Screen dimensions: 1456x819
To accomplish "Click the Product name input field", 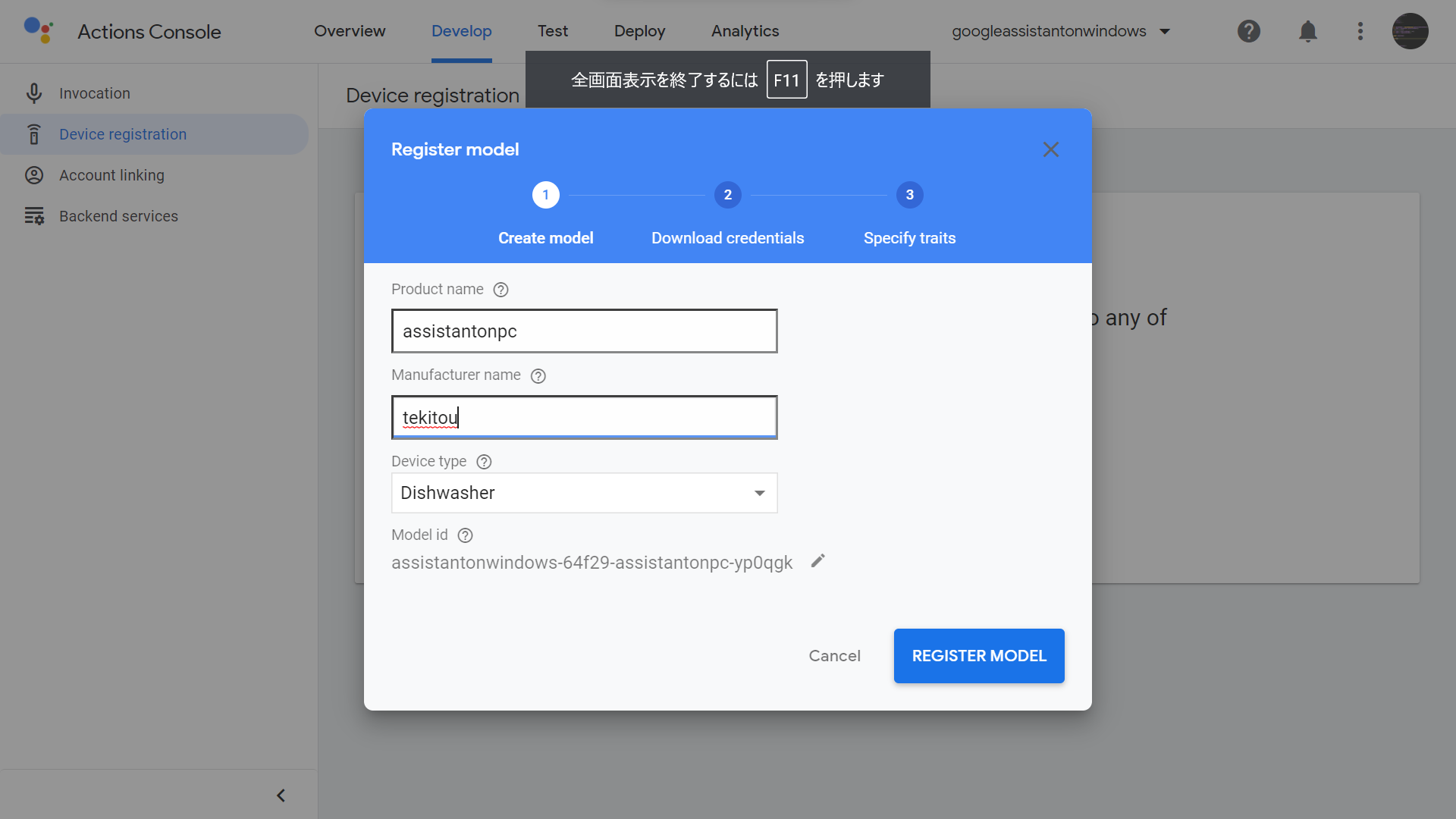I will pyautogui.click(x=584, y=331).
